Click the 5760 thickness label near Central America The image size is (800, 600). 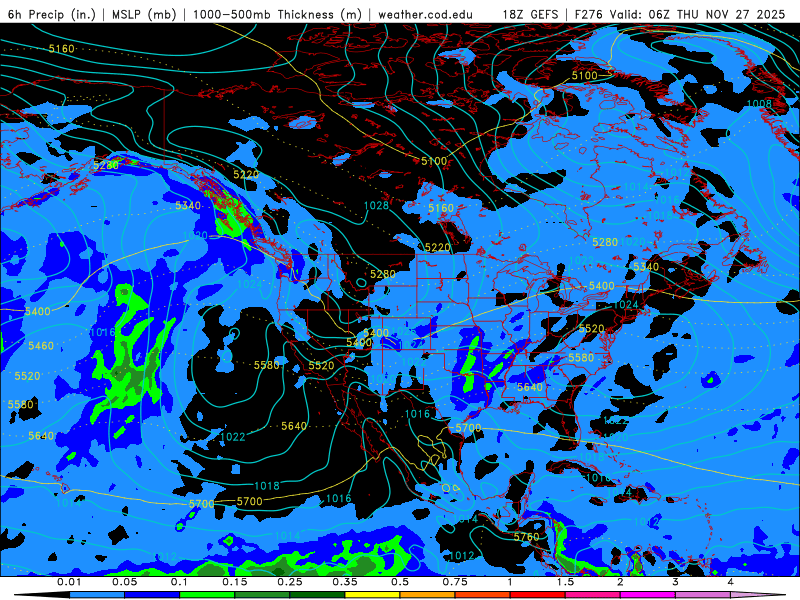click(527, 537)
